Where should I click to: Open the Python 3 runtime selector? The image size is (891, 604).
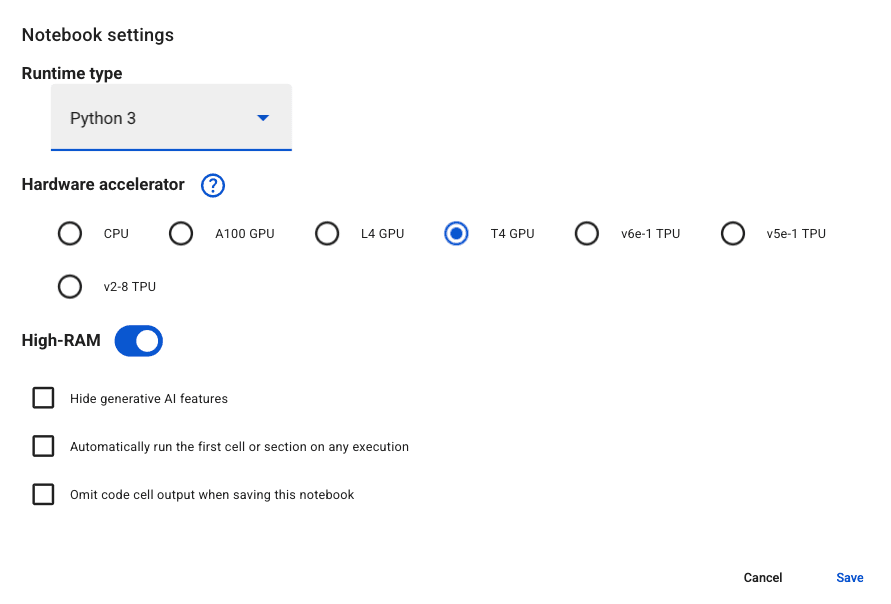[x=170, y=118]
